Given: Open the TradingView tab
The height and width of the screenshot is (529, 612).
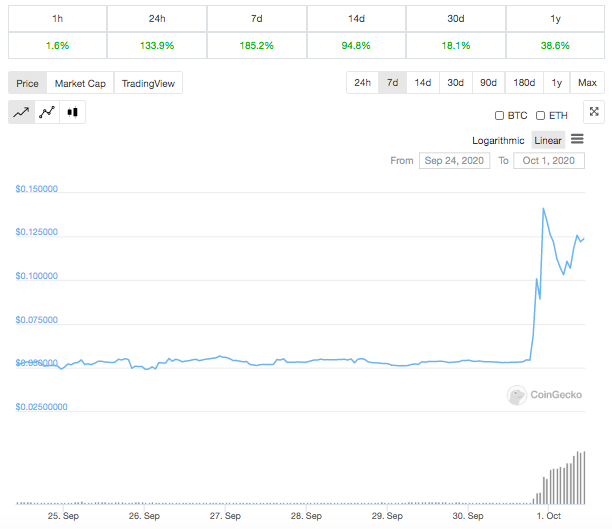Looking at the screenshot, I should [x=148, y=83].
